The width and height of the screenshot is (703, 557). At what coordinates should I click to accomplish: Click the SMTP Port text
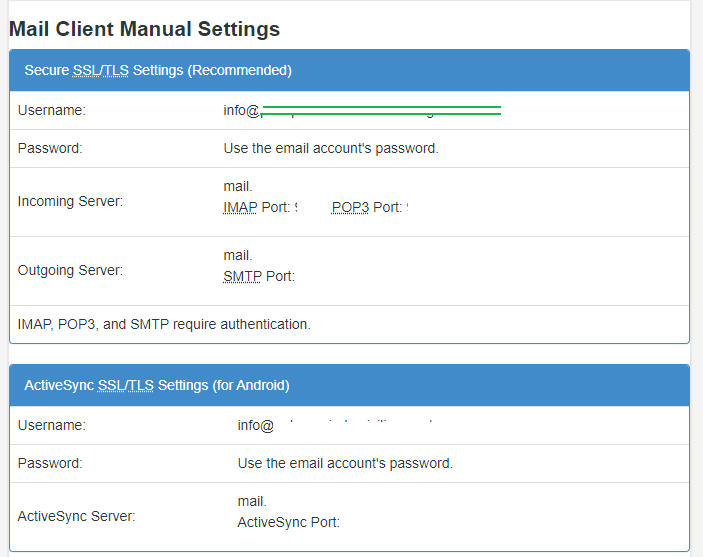click(x=259, y=277)
